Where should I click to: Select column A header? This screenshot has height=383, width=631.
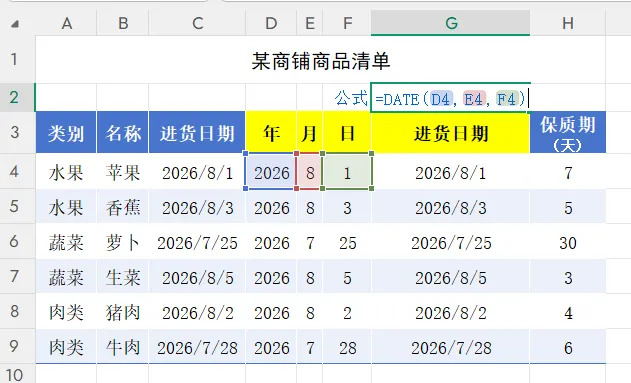[66, 23]
